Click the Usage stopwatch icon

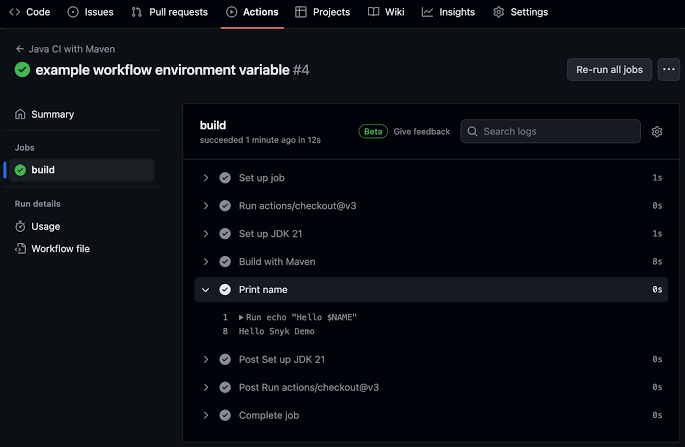tap(20, 226)
